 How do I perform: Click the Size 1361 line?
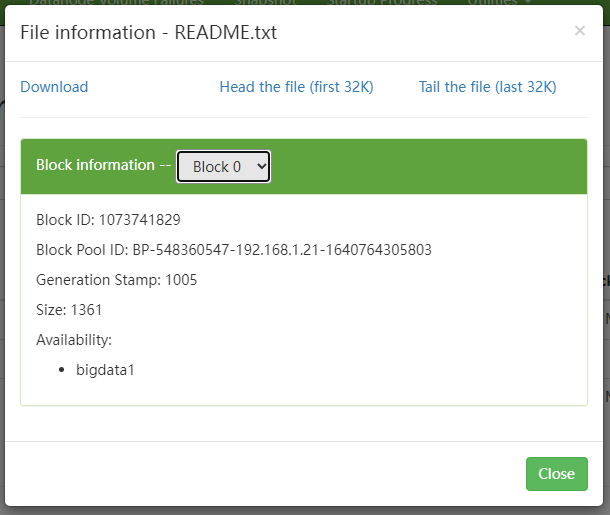69,310
